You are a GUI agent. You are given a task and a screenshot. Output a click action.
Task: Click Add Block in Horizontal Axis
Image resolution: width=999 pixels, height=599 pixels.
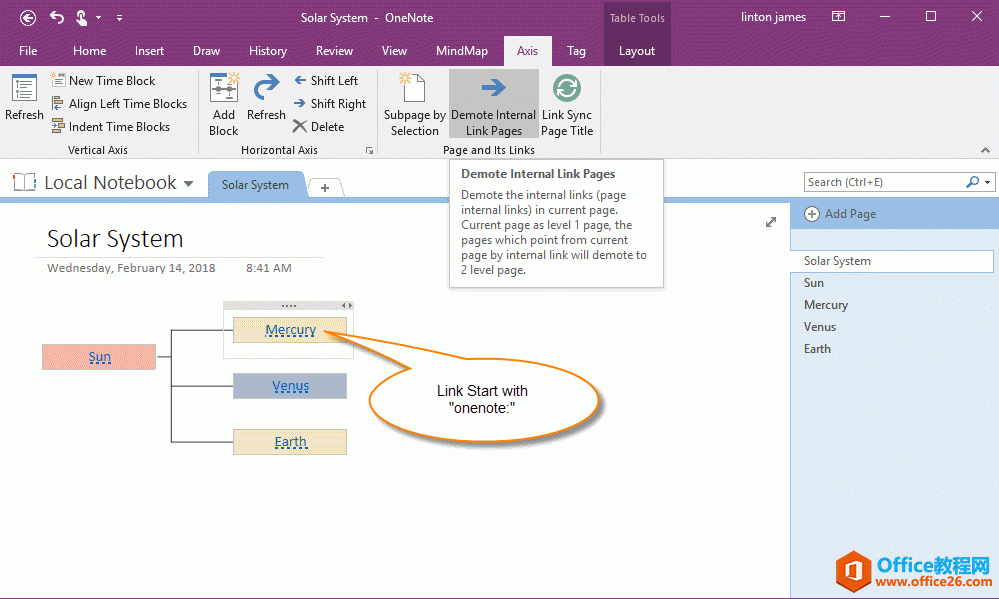pyautogui.click(x=224, y=105)
